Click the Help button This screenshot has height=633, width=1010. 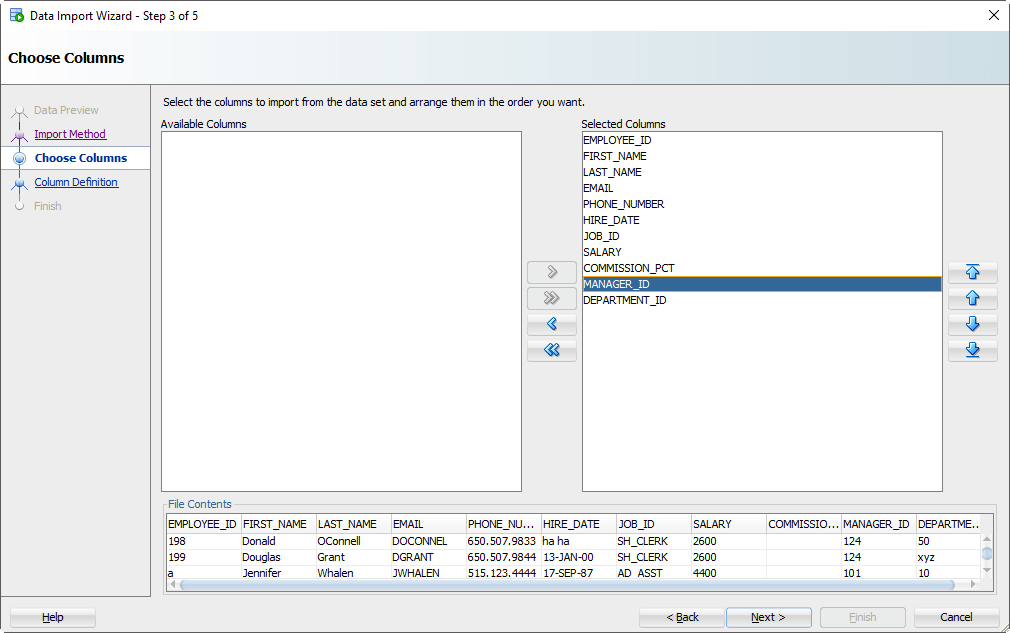point(51,617)
